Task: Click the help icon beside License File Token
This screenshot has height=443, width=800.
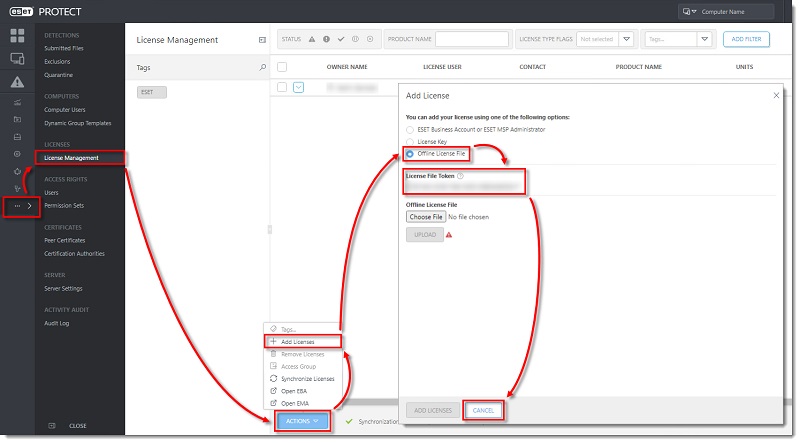Action: pos(460,175)
